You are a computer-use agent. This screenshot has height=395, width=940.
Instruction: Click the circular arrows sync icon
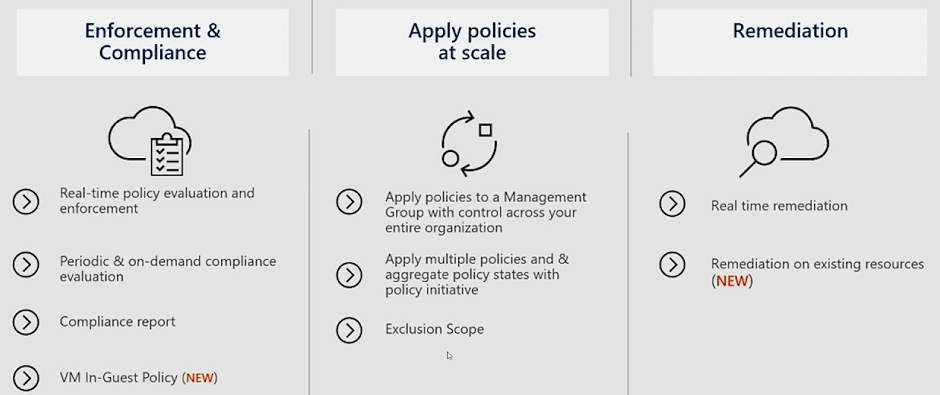point(469,143)
